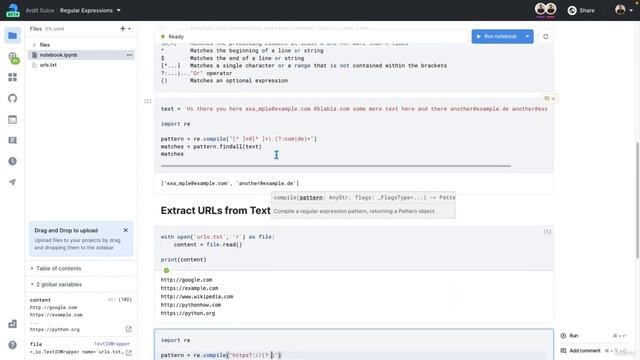Click the 'import re' line in email cell

click(x=175, y=124)
